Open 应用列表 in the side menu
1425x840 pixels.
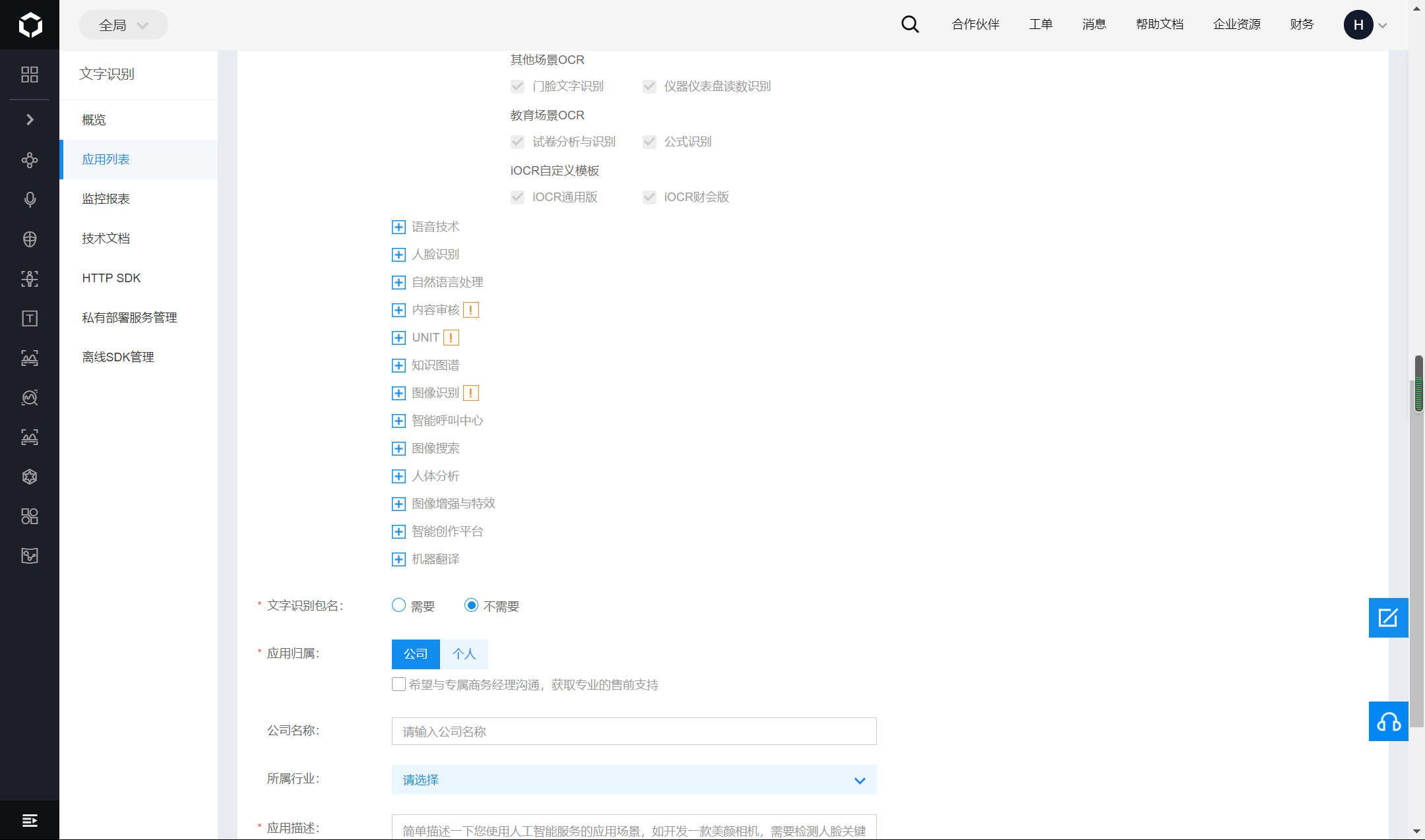139,160
